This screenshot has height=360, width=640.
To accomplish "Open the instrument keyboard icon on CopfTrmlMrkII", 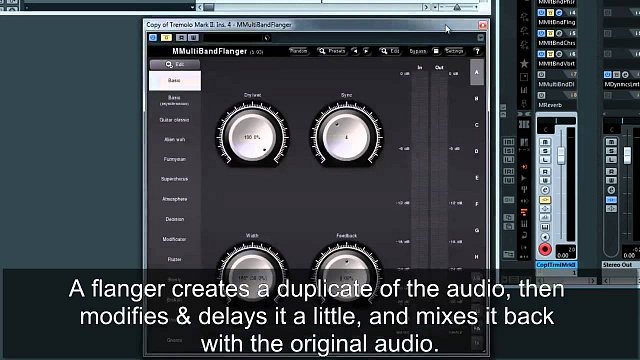I will [x=545, y=227].
